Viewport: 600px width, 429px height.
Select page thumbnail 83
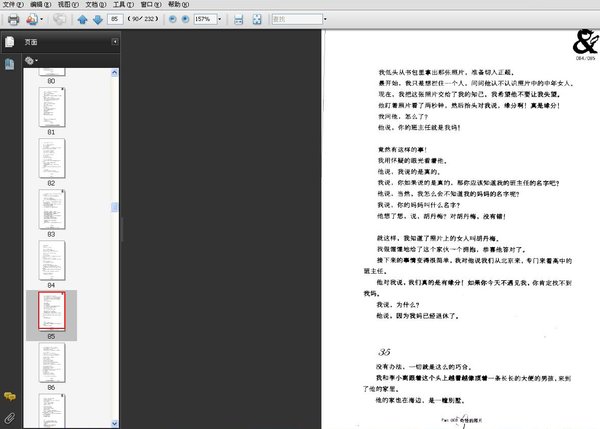pos(52,209)
